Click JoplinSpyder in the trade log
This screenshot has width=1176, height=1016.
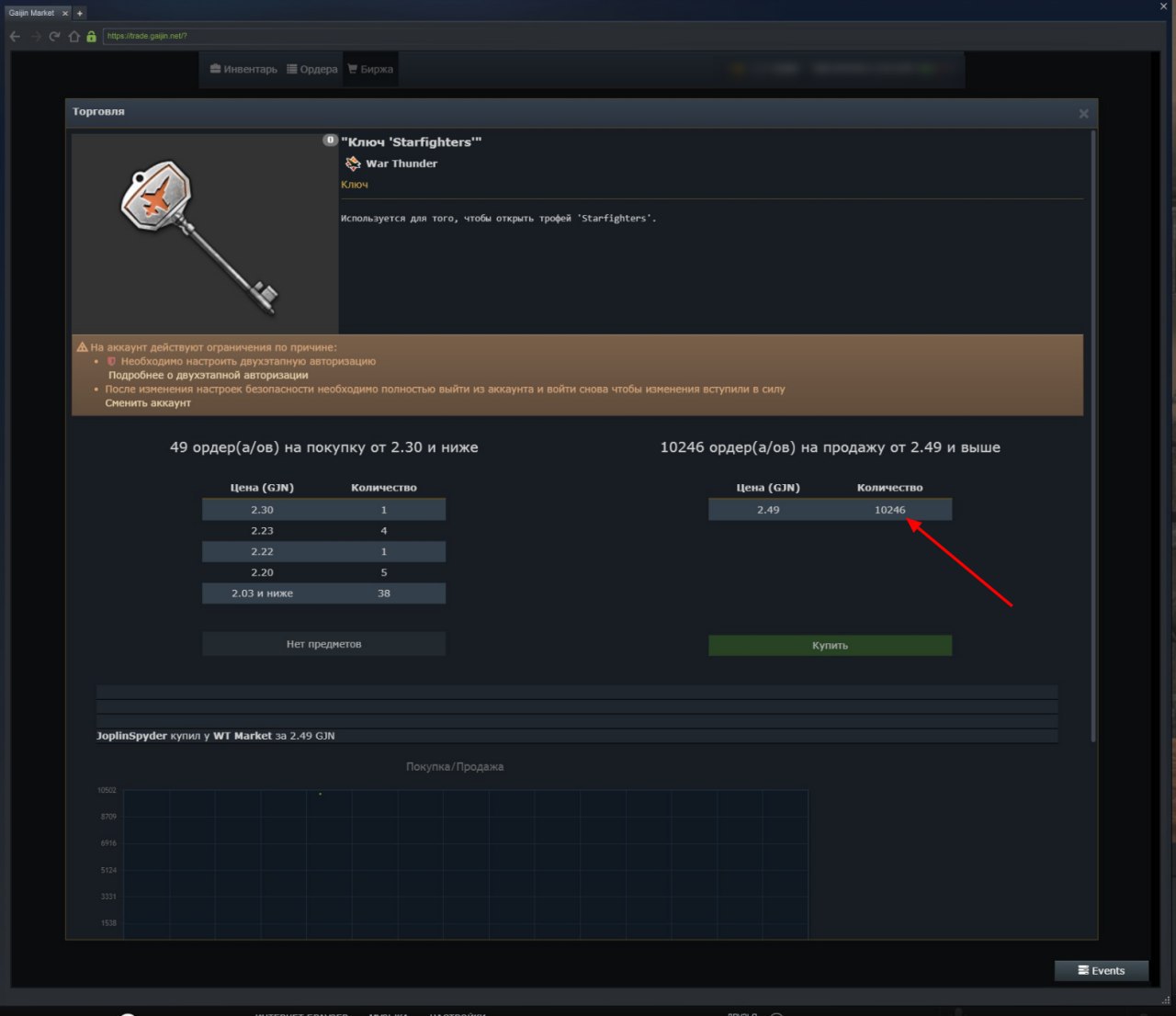pos(132,736)
